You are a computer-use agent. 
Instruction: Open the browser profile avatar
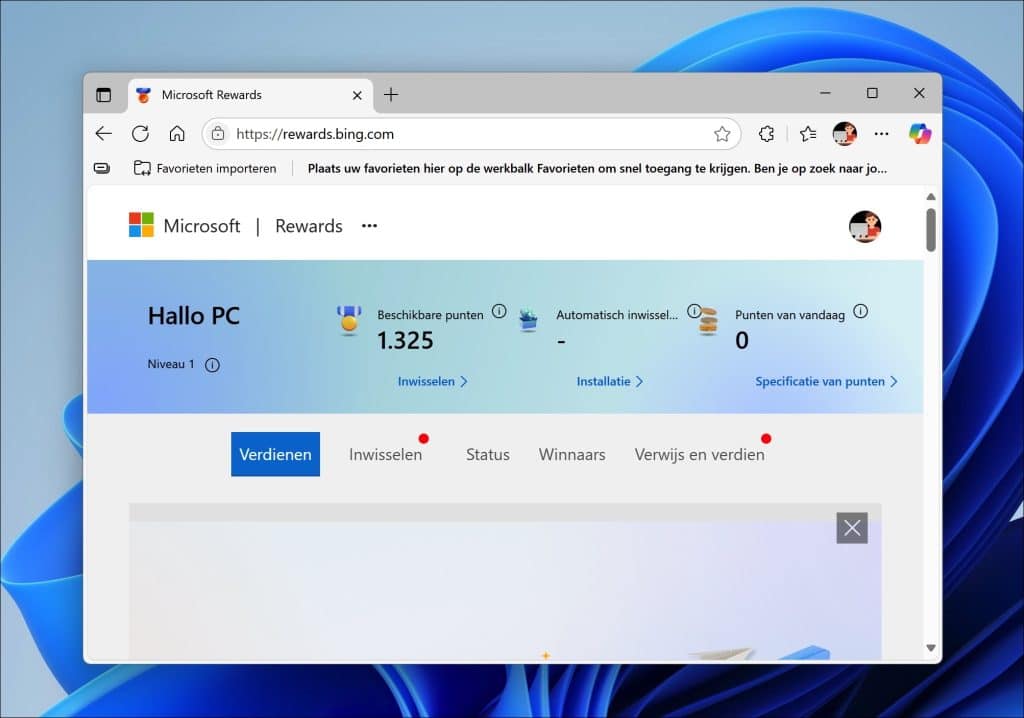tap(844, 134)
